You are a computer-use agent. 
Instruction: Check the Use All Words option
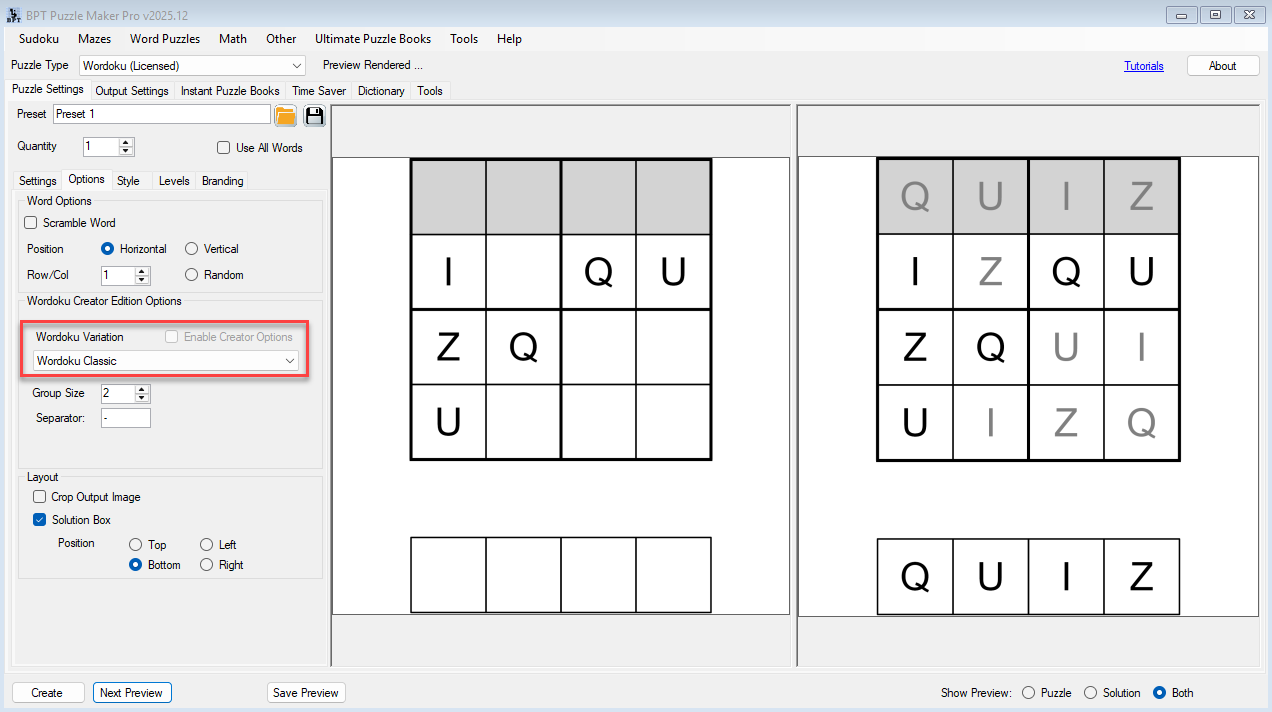click(x=224, y=148)
